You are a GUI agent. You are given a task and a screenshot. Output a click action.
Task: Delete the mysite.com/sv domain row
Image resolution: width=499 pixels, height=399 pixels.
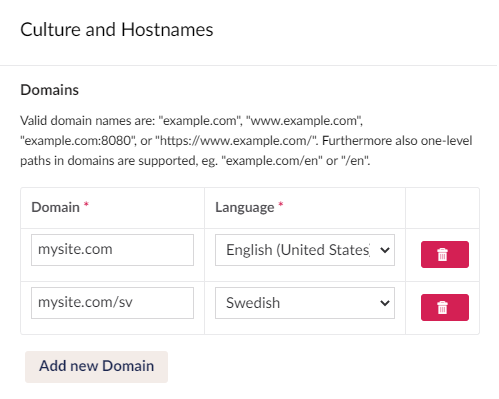coord(445,307)
